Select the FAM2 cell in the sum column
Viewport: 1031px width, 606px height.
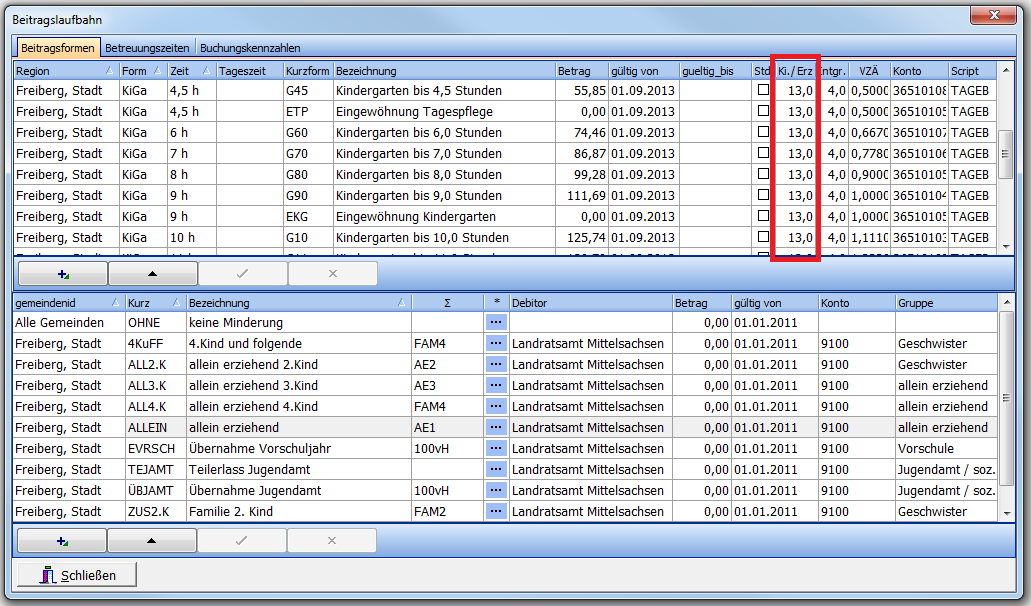click(x=448, y=512)
